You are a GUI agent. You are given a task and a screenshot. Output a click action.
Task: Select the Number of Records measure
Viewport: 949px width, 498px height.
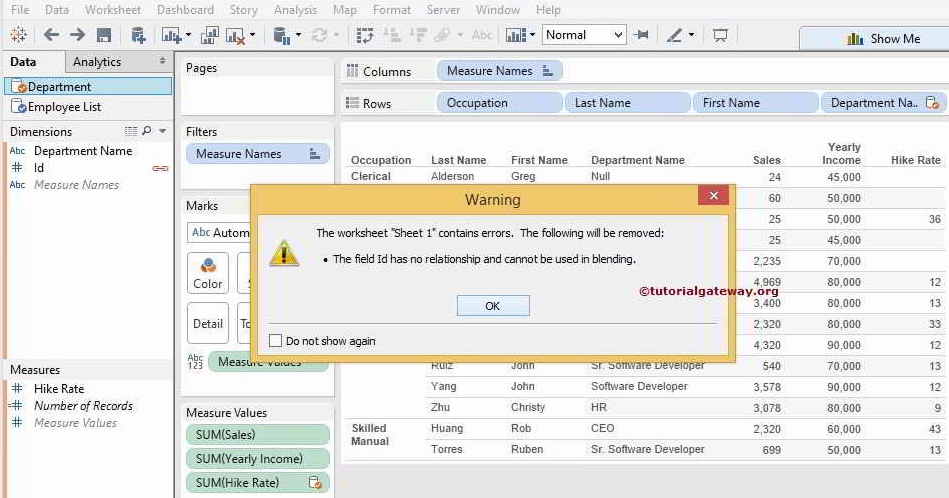pos(83,405)
